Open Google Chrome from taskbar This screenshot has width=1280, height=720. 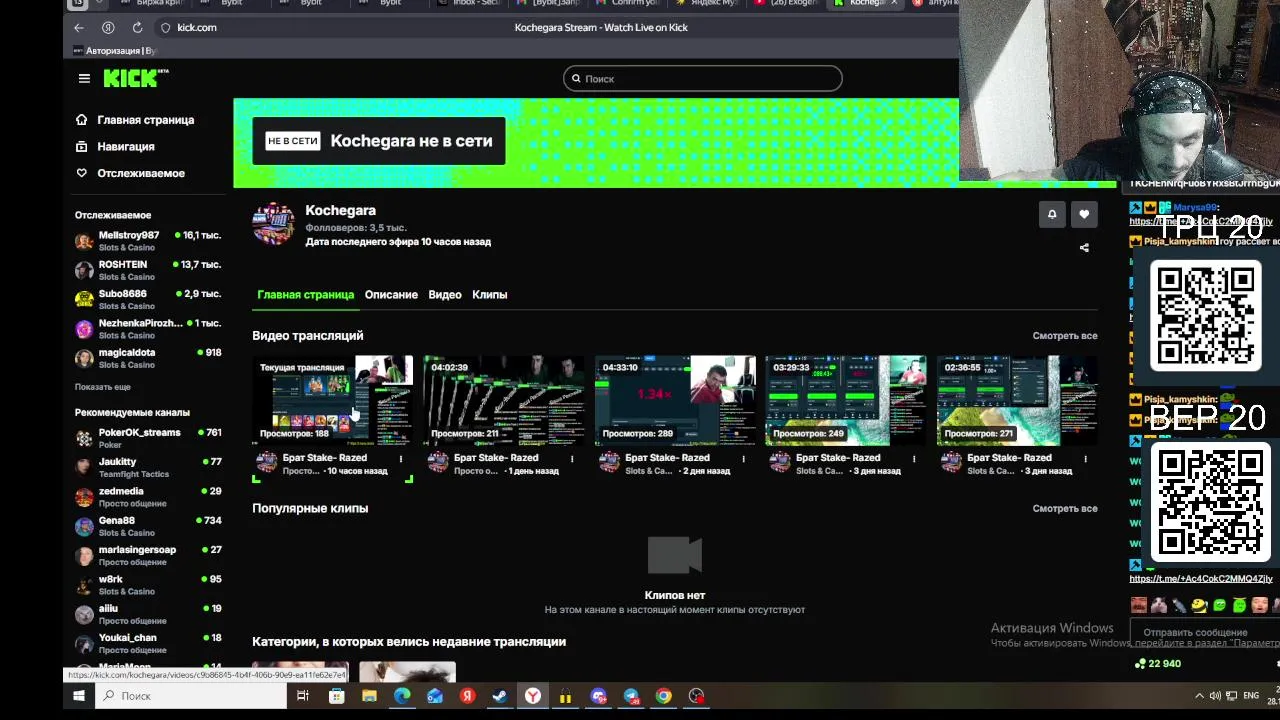coord(664,696)
